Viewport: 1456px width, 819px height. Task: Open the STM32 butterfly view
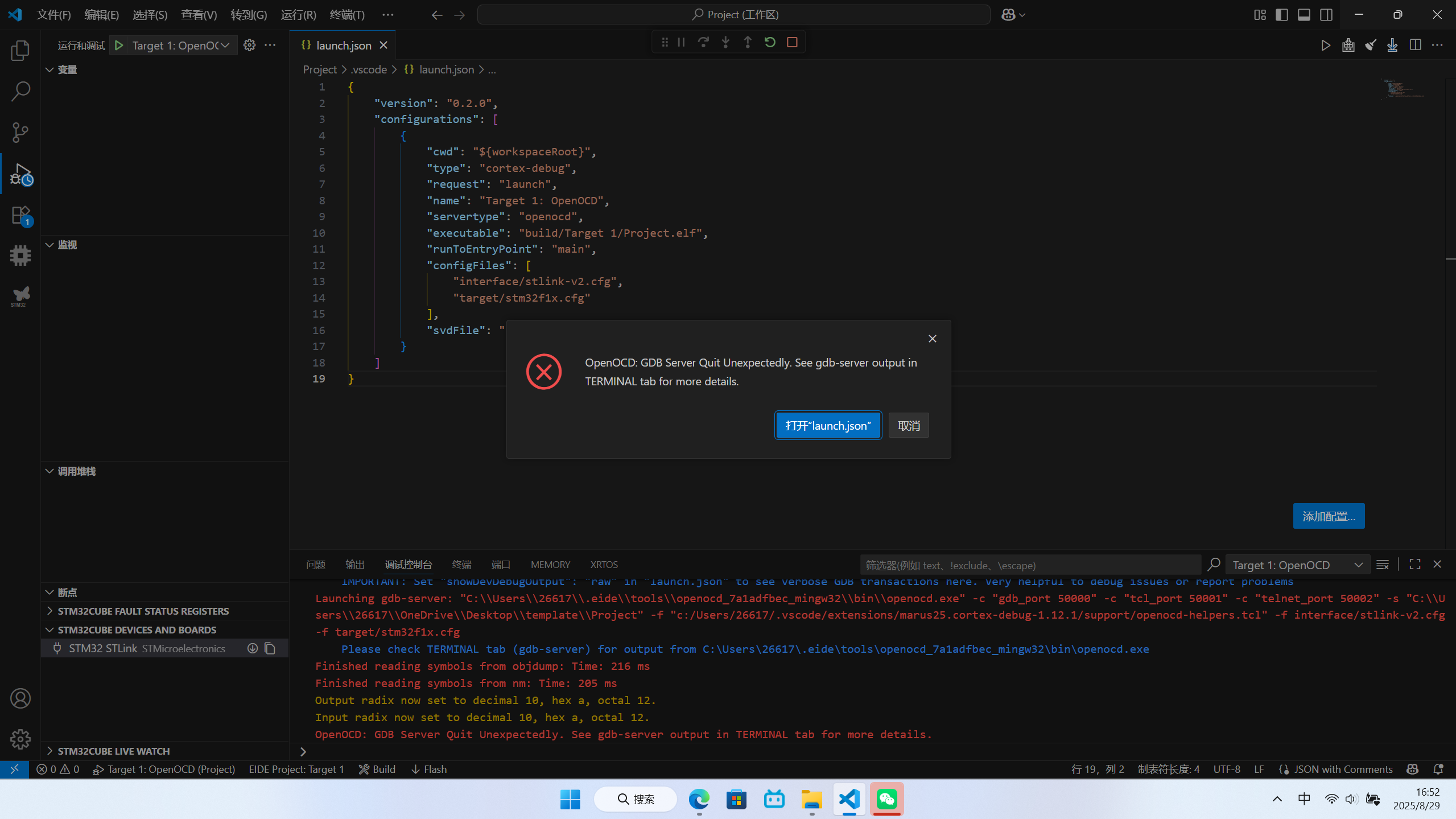20,296
